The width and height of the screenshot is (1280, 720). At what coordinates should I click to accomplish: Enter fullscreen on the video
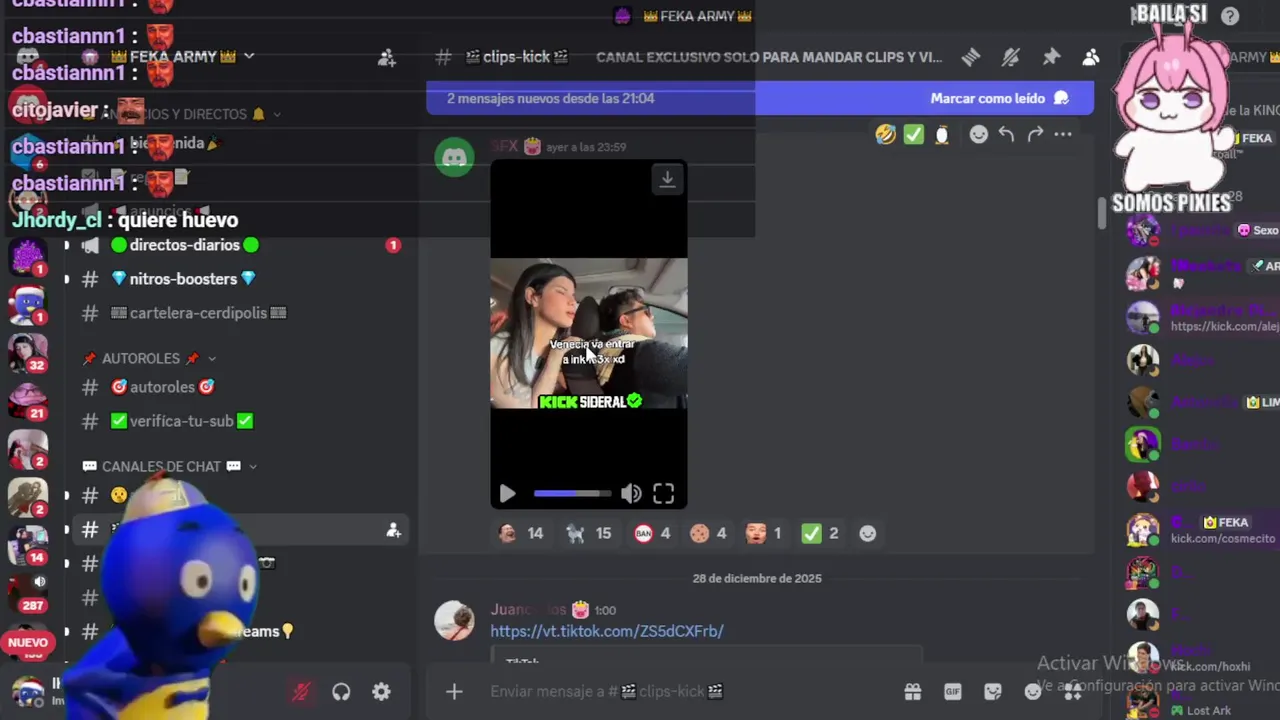point(664,493)
